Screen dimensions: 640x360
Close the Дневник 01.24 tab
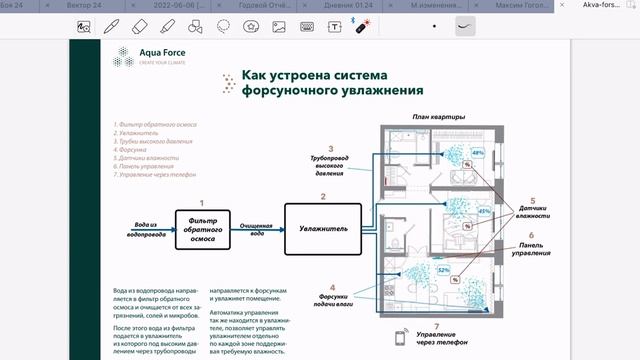(x=305, y=5)
